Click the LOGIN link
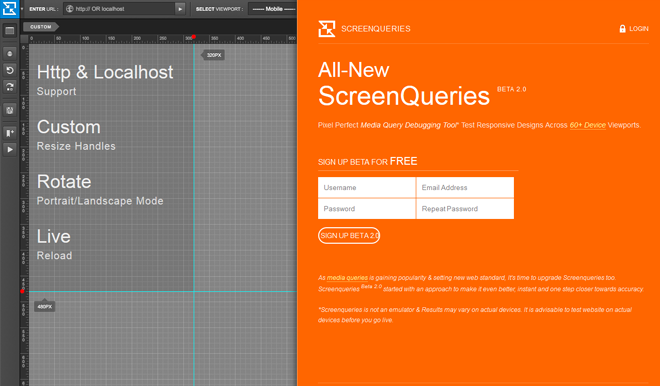Viewport: 660px width, 386px height. pos(639,29)
